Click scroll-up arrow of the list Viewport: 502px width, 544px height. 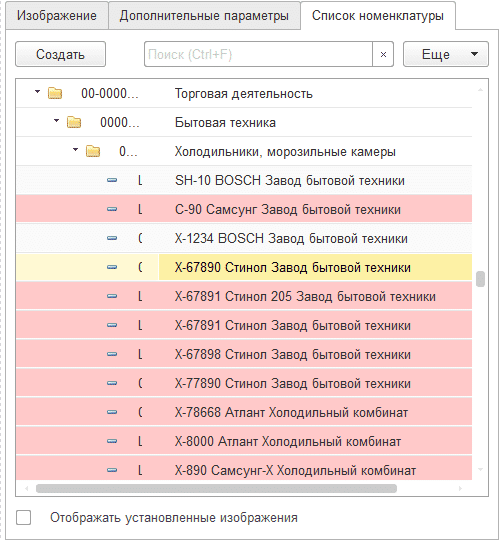[480, 90]
